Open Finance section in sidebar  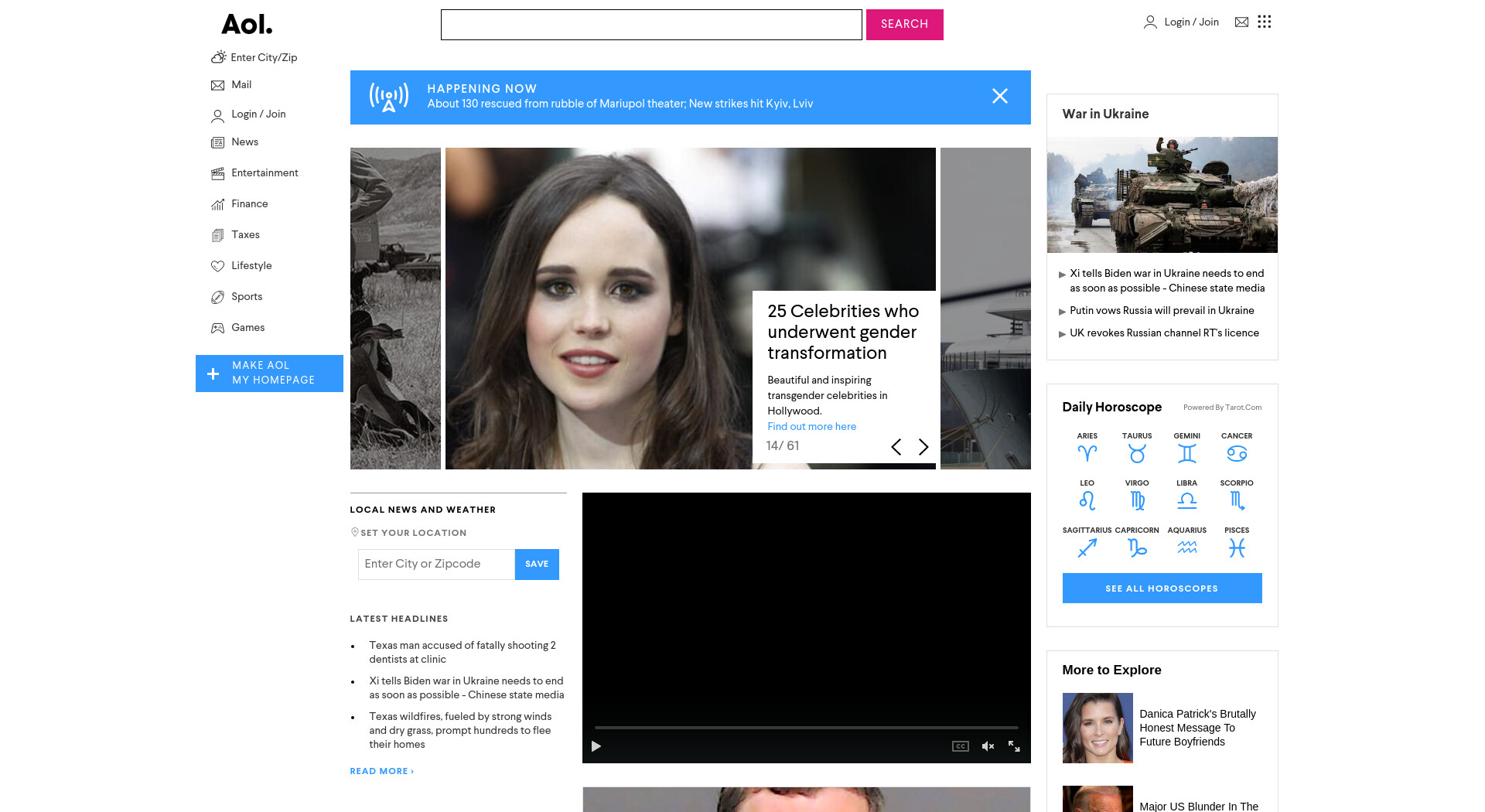pos(239,204)
